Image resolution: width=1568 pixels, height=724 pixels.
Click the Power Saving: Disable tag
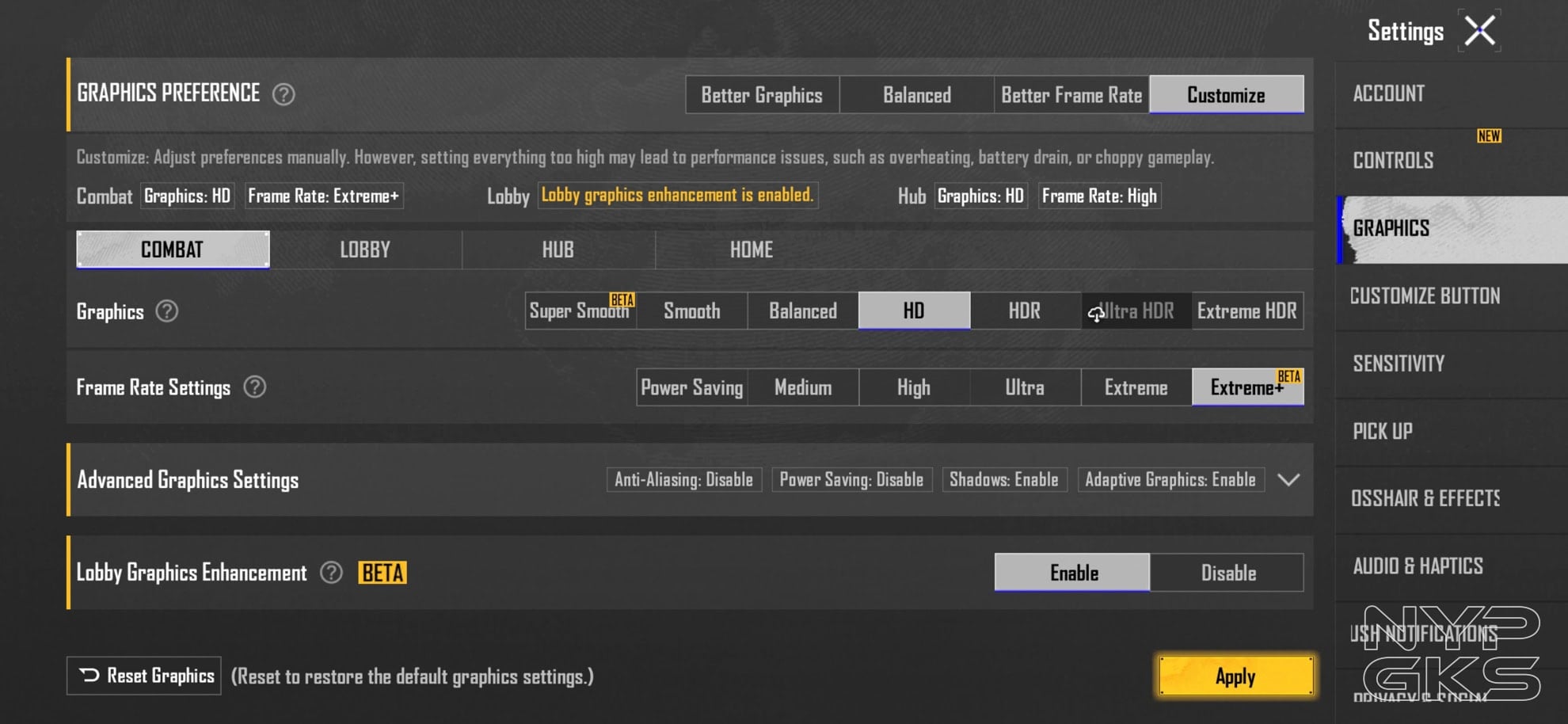(x=851, y=480)
